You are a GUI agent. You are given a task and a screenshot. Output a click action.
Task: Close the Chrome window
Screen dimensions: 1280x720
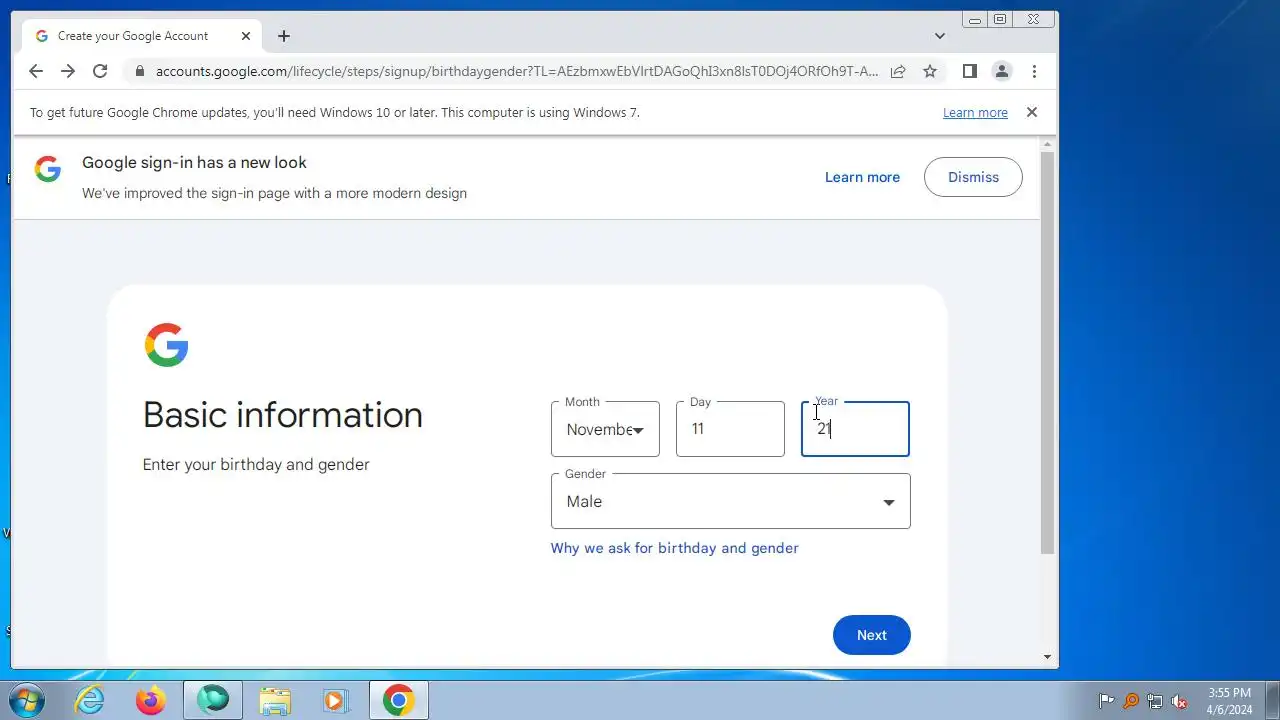pyautogui.click(x=1033, y=19)
